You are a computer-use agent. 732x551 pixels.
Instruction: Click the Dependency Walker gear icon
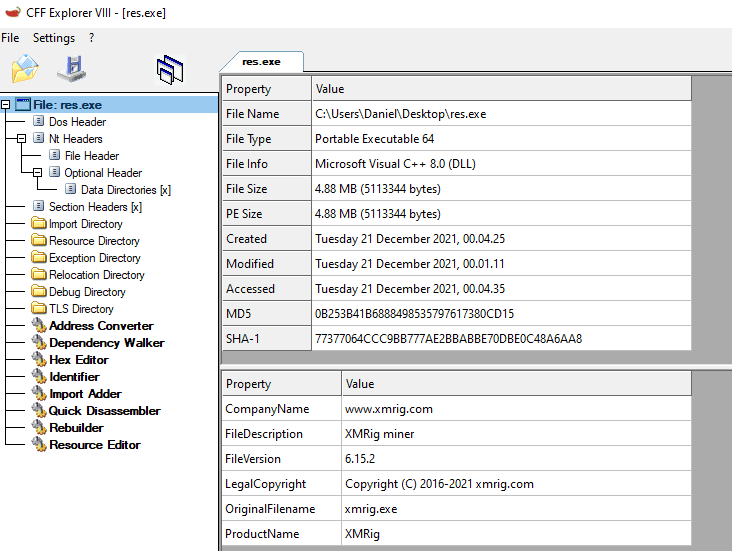(x=39, y=342)
